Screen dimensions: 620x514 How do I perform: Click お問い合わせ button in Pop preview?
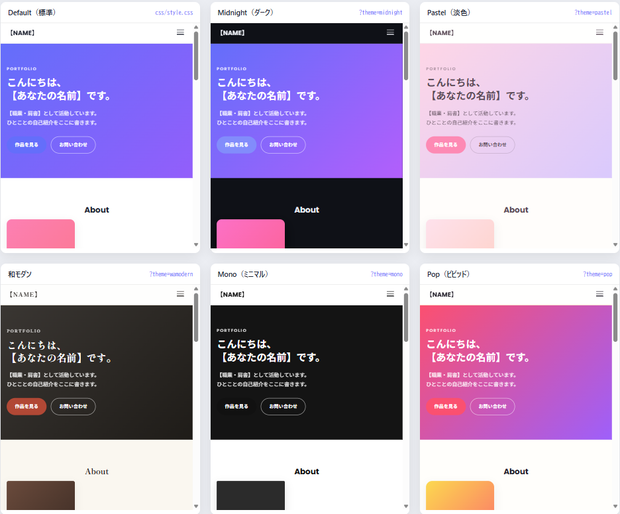pos(492,406)
